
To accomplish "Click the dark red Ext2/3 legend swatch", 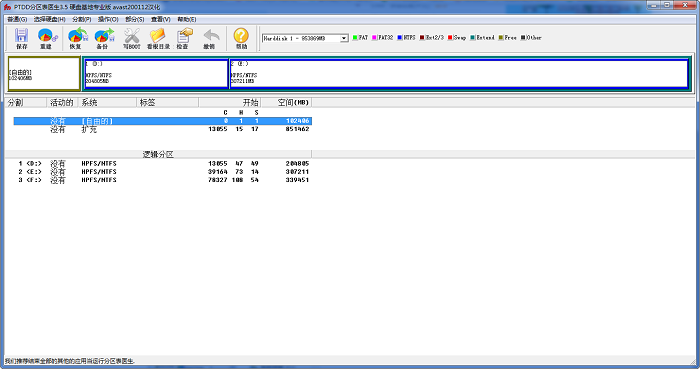I will (x=422, y=37).
